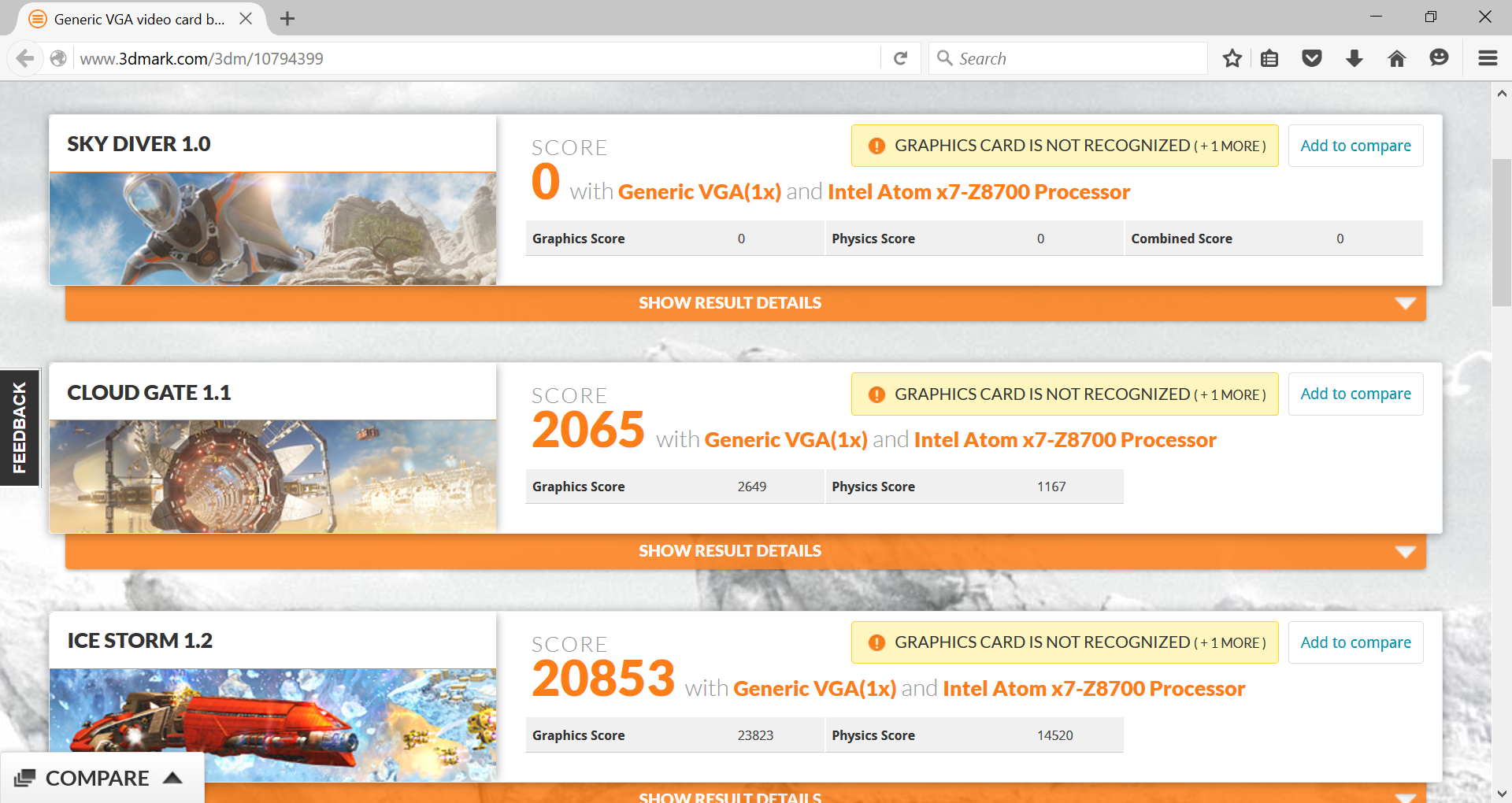Click Cloud Gate Physics Score value 1167

[x=1051, y=487]
